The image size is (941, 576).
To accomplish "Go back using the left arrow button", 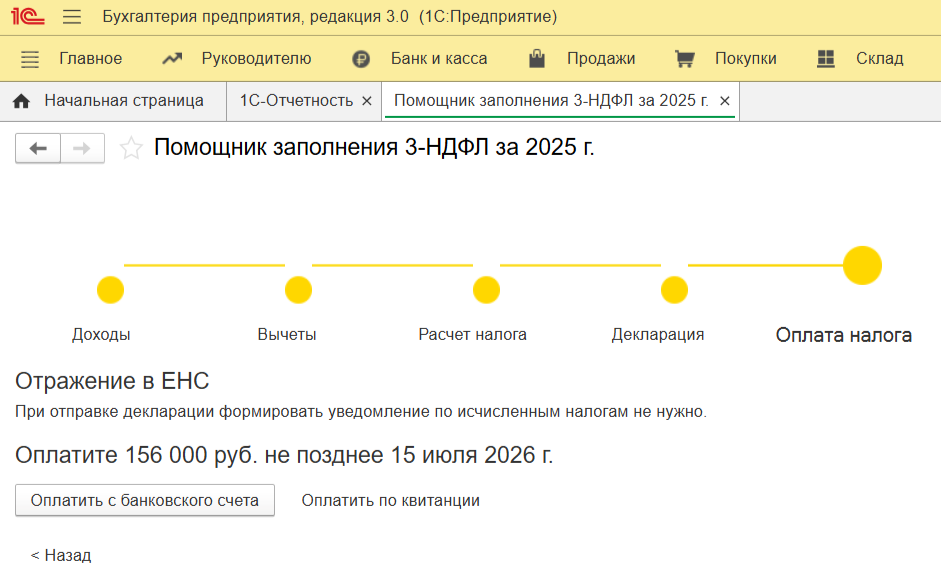I will point(38,149).
